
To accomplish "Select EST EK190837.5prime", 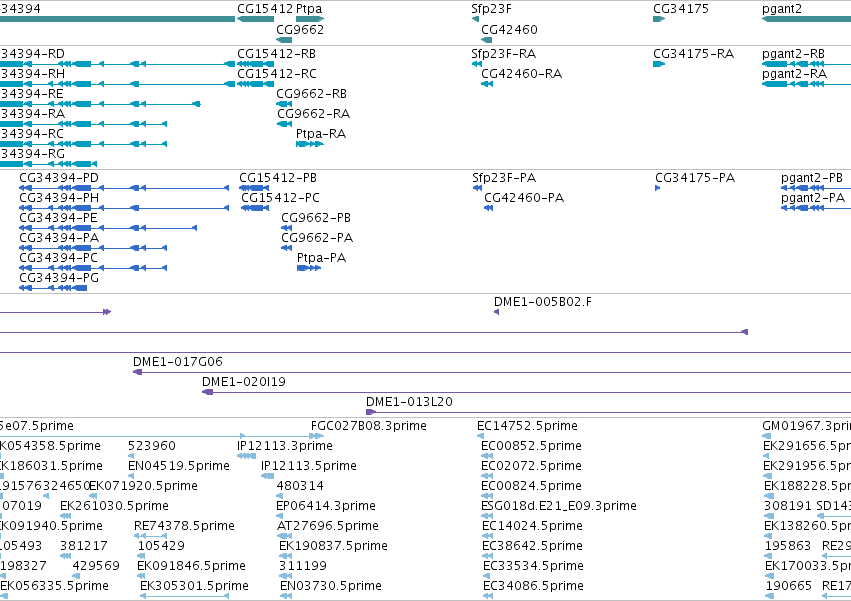I will (x=333, y=546).
